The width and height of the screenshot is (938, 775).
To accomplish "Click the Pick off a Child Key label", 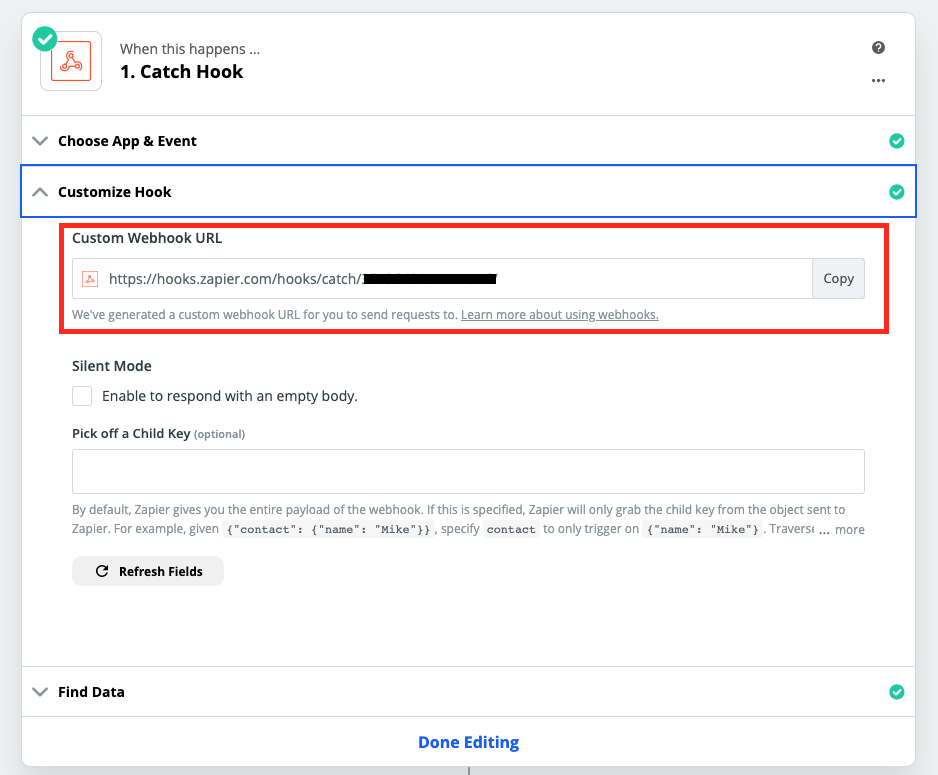I will pyautogui.click(x=131, y=434).
